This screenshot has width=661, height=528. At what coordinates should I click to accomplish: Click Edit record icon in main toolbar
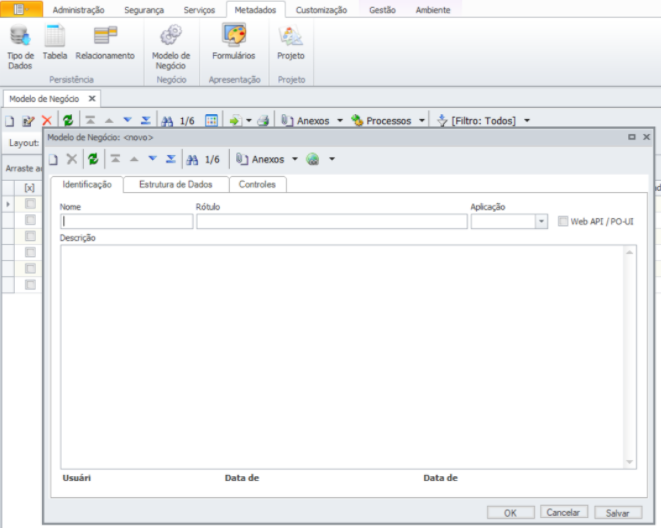point(28,121)
